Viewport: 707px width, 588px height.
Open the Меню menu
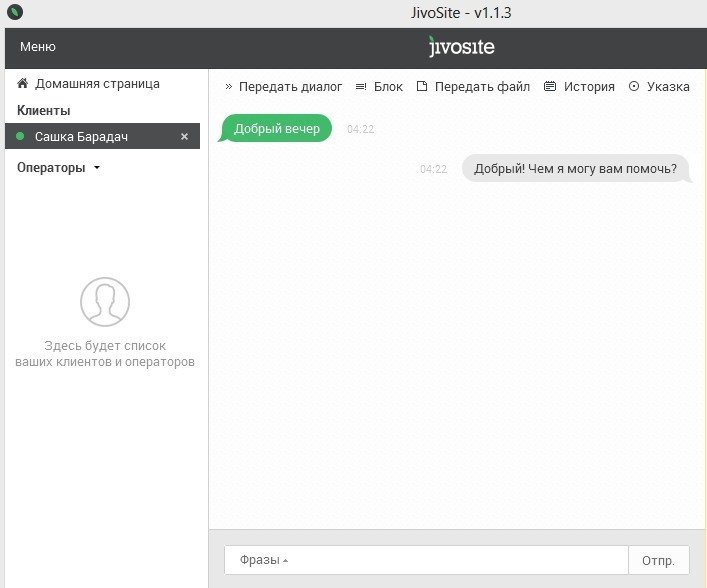pyautogui.click(x=38, y=47)
